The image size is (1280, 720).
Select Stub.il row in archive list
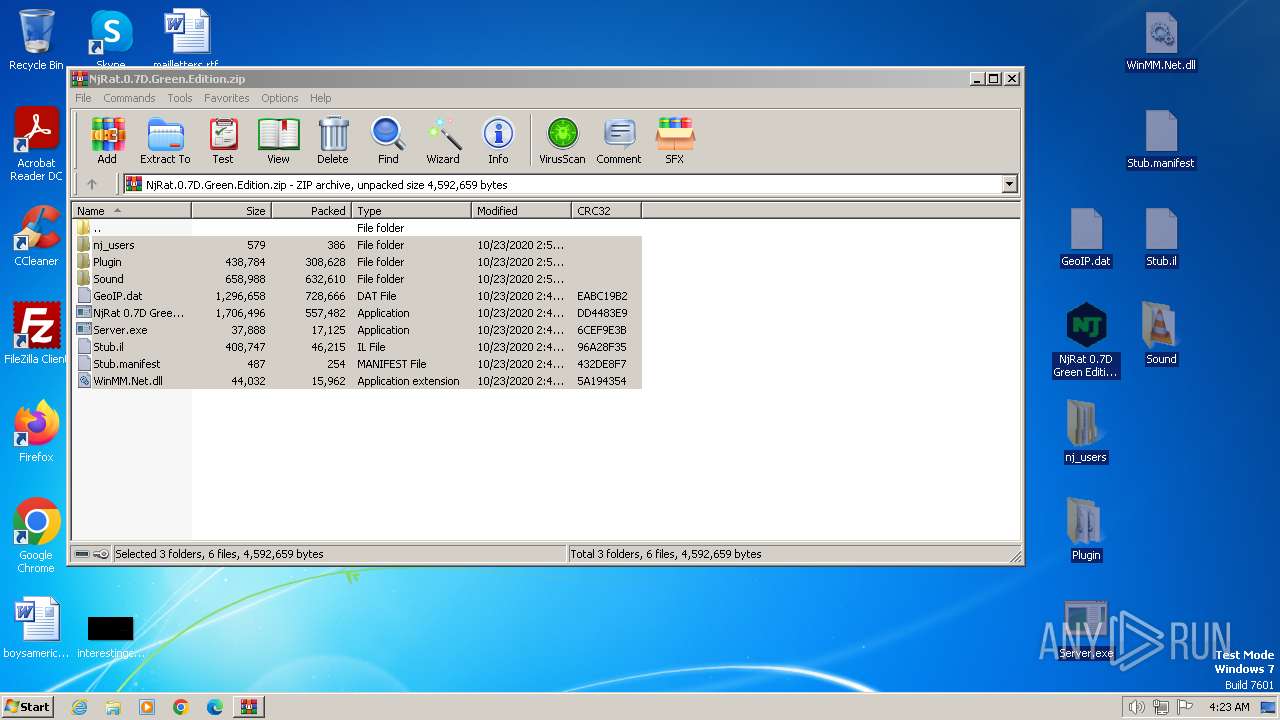click(357, 347)
